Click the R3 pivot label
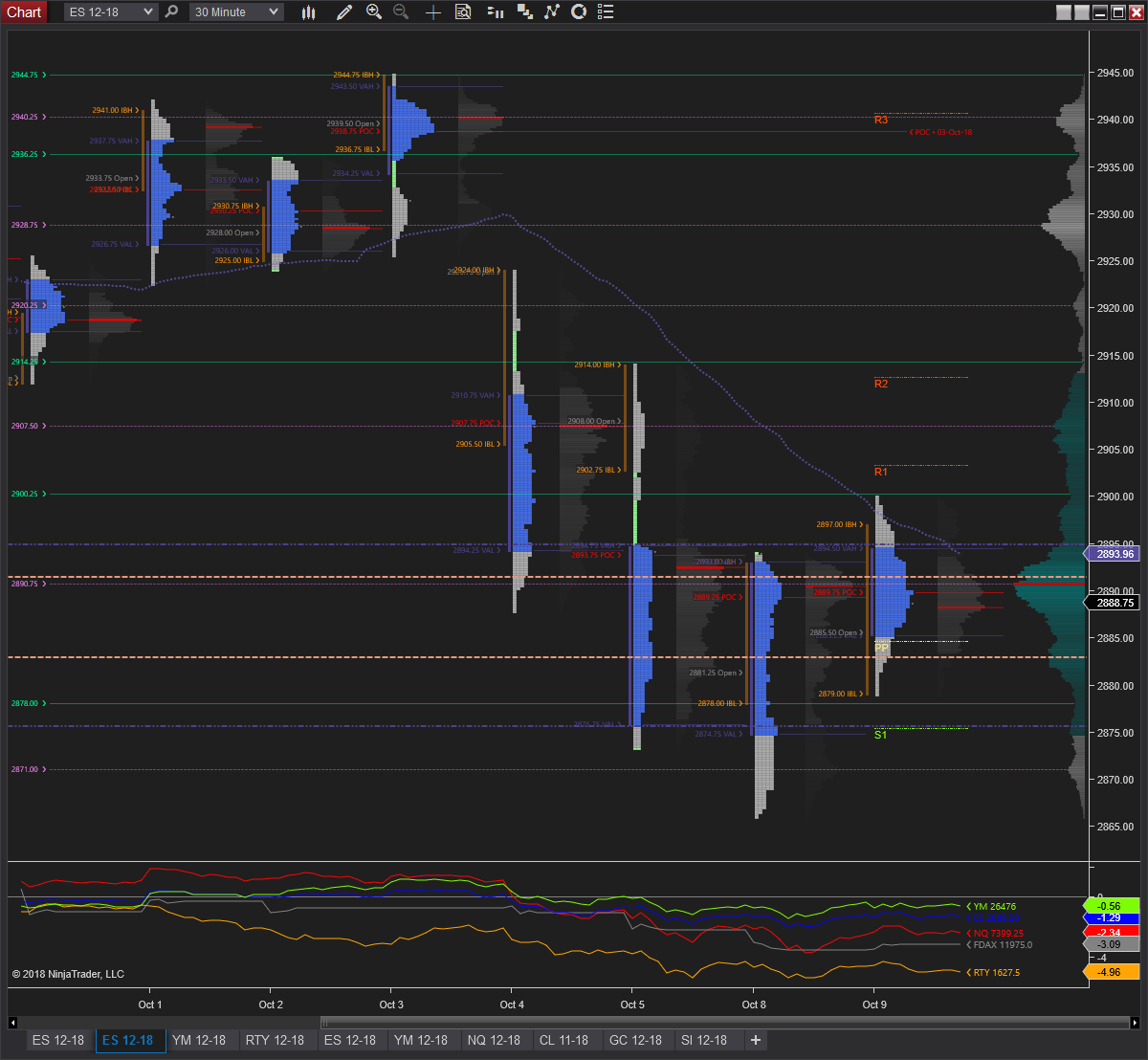The height and width of the screenshot is (1060, 1148). pyautogui.click(x=881, y=121)
